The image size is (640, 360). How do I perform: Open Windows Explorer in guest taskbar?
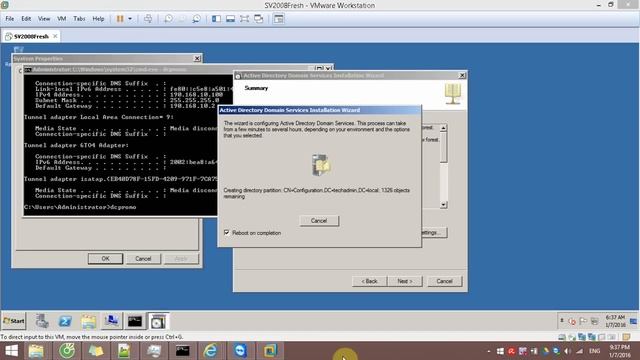(x=88, y=321)
